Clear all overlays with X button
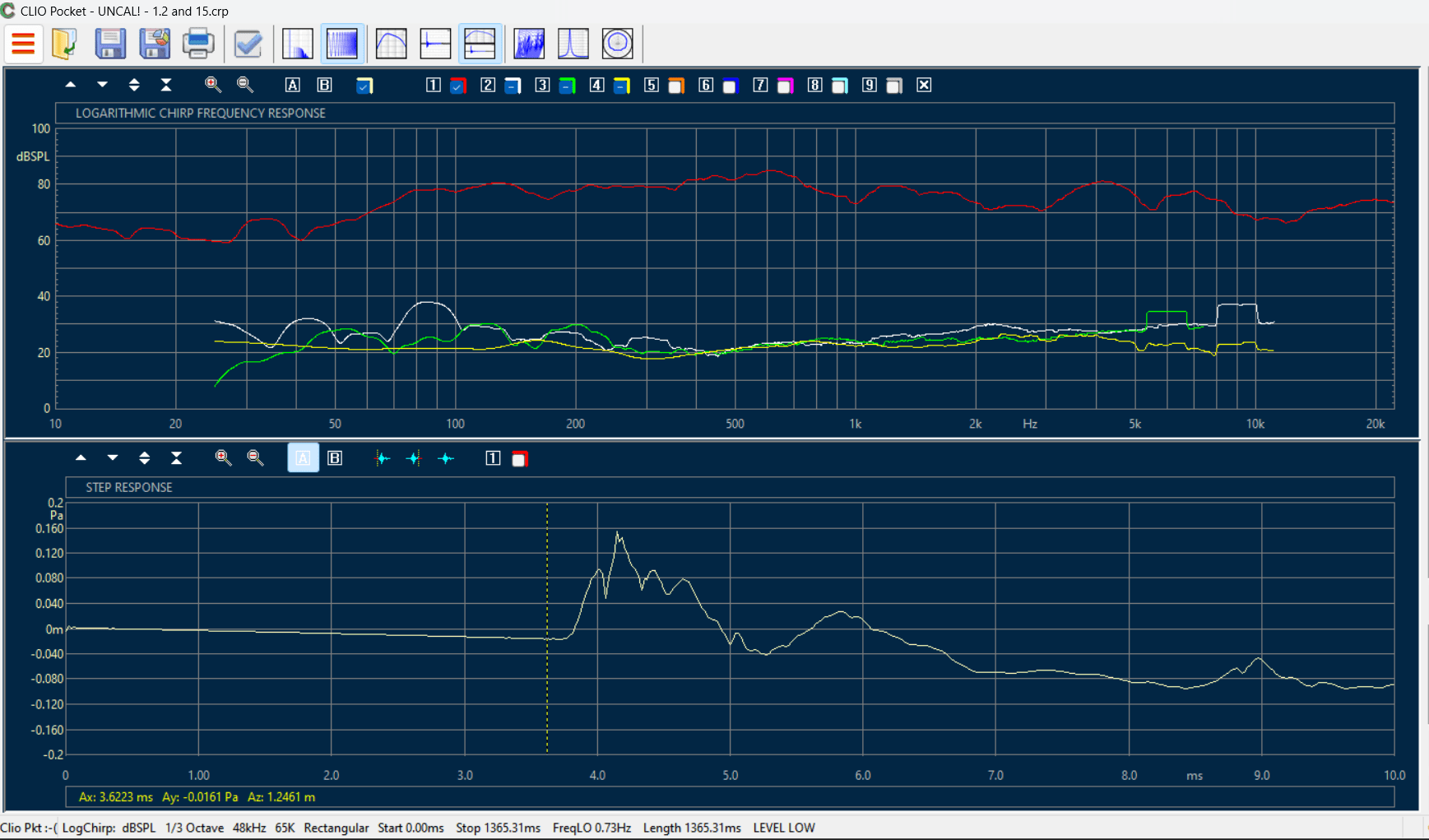1429x840 pixels. [924, 85]
